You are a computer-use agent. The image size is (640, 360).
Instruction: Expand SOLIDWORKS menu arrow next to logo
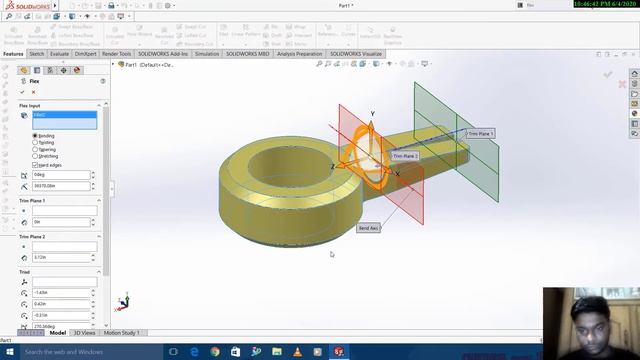tap(55, 6)
